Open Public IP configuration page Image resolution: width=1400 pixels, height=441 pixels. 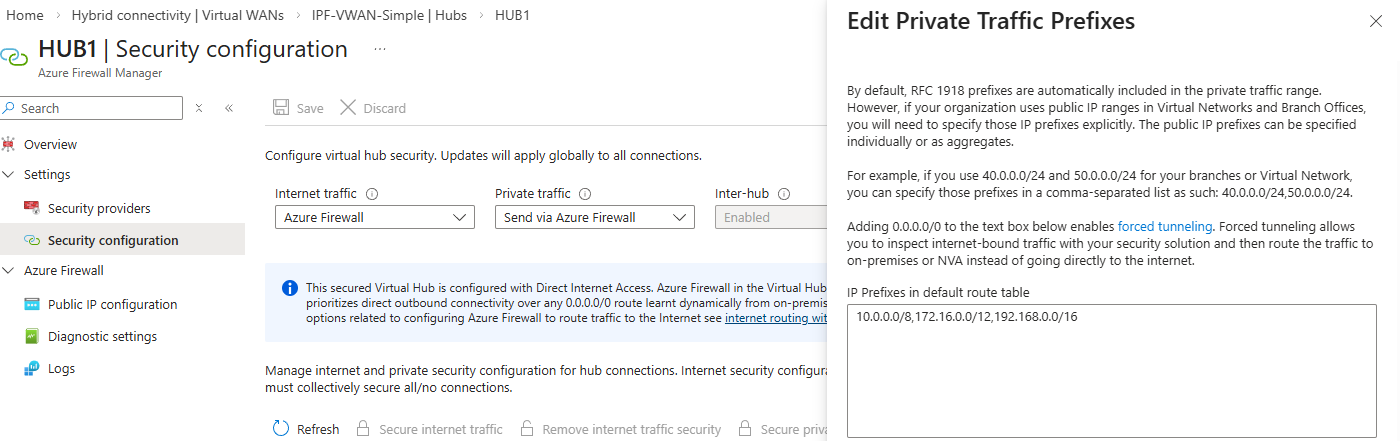(112, 305)
